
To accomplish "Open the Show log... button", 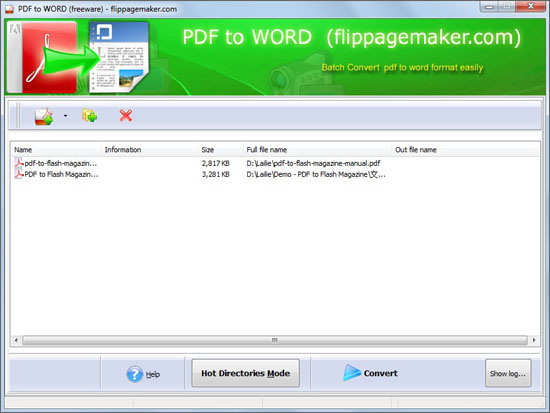I will point(508,373).
